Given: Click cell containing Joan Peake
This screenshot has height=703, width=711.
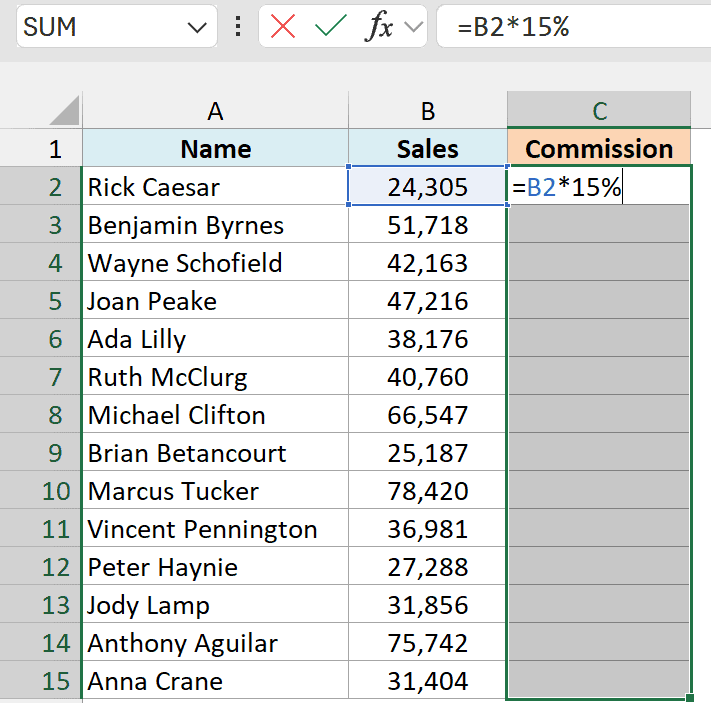Looking at the screenshot, I should click(215, 300).
